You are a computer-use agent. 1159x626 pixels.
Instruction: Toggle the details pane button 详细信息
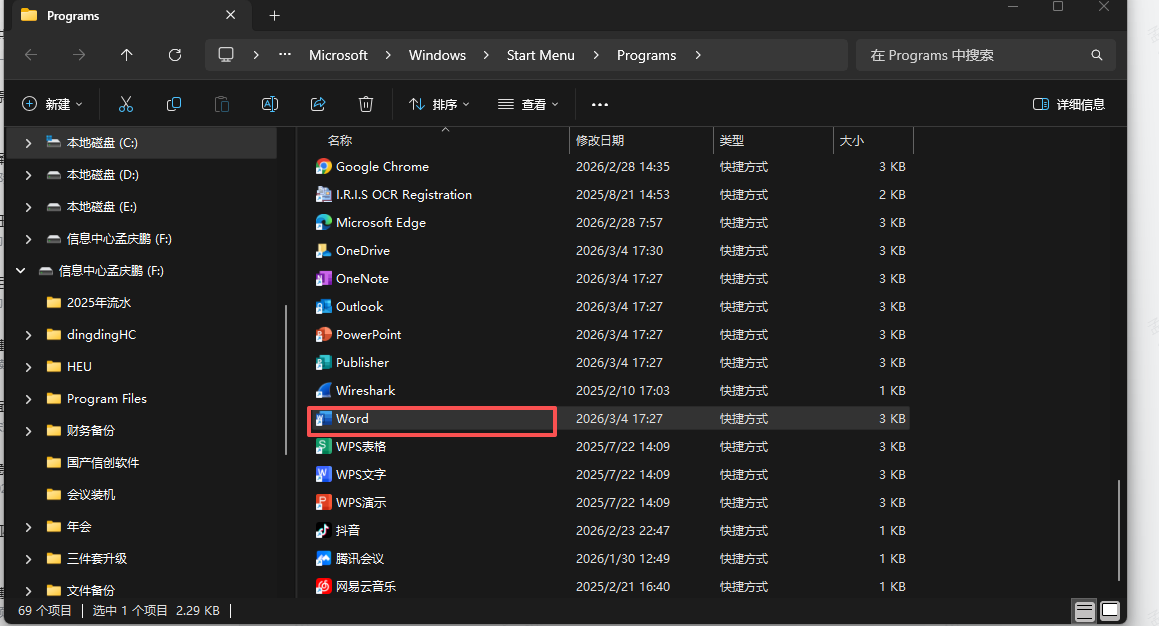(x=1068, y=104)
